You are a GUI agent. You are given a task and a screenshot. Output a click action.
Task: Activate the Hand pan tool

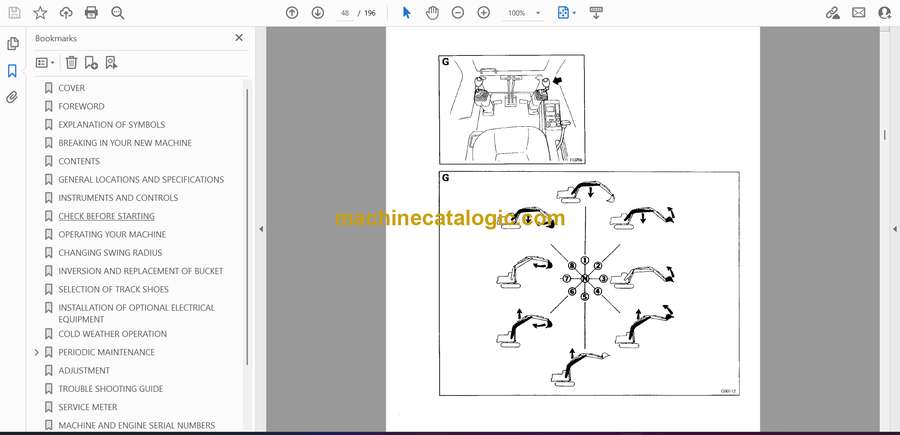click(432, 13)
